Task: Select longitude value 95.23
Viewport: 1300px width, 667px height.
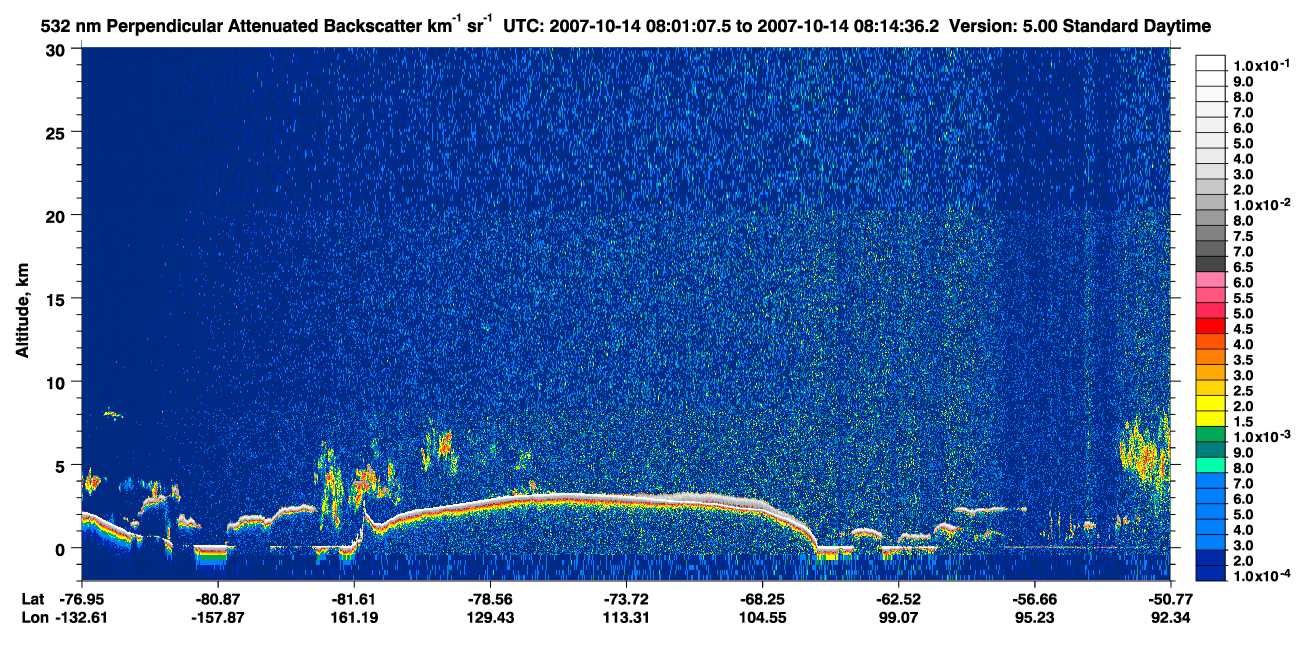Action: [1034, 617]
